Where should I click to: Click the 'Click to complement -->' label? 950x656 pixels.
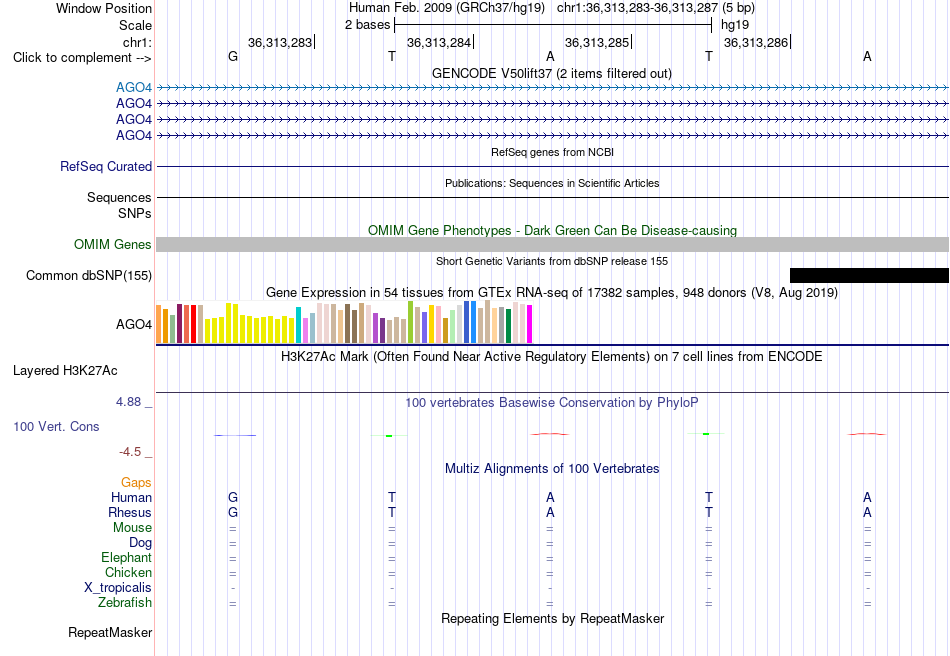click(x=82, y=58)
